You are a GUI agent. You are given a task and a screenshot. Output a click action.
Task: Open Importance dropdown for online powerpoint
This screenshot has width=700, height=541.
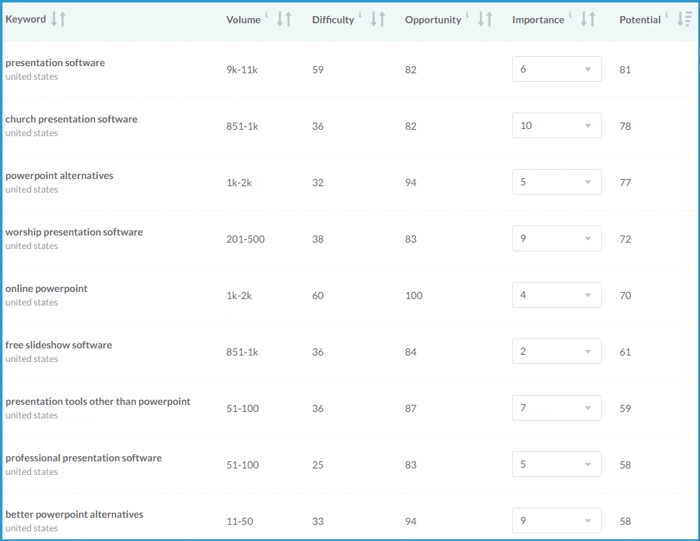[557, 295]
